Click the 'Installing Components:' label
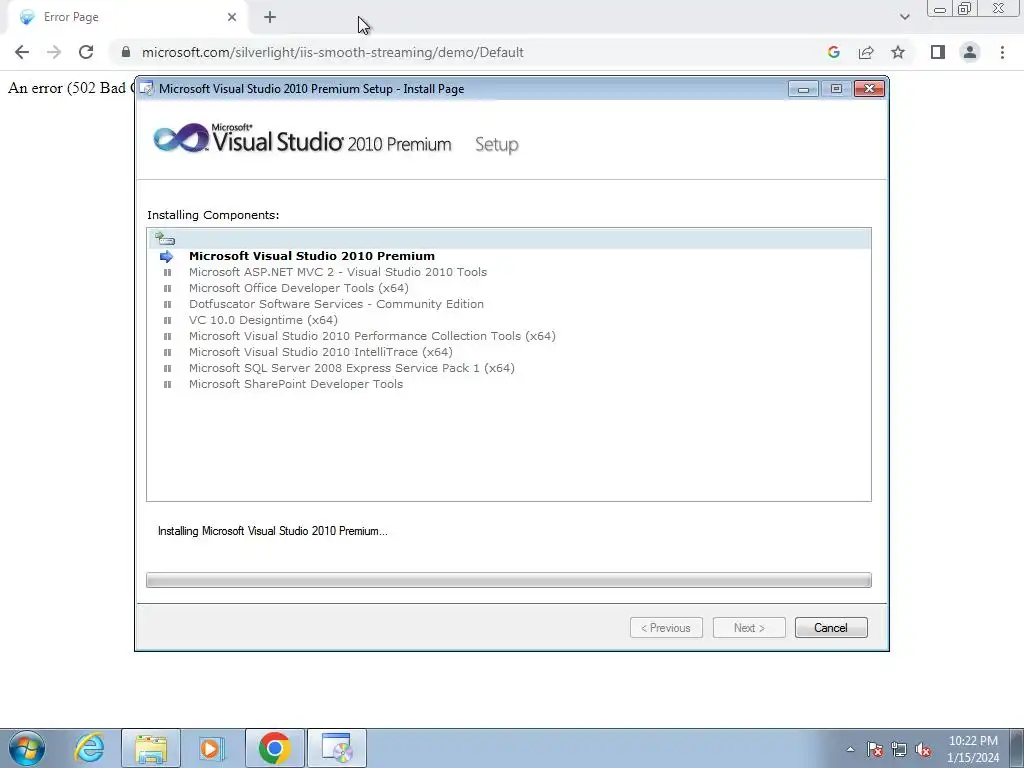Viewport: 1024px width, 768px height. (213, 215)
